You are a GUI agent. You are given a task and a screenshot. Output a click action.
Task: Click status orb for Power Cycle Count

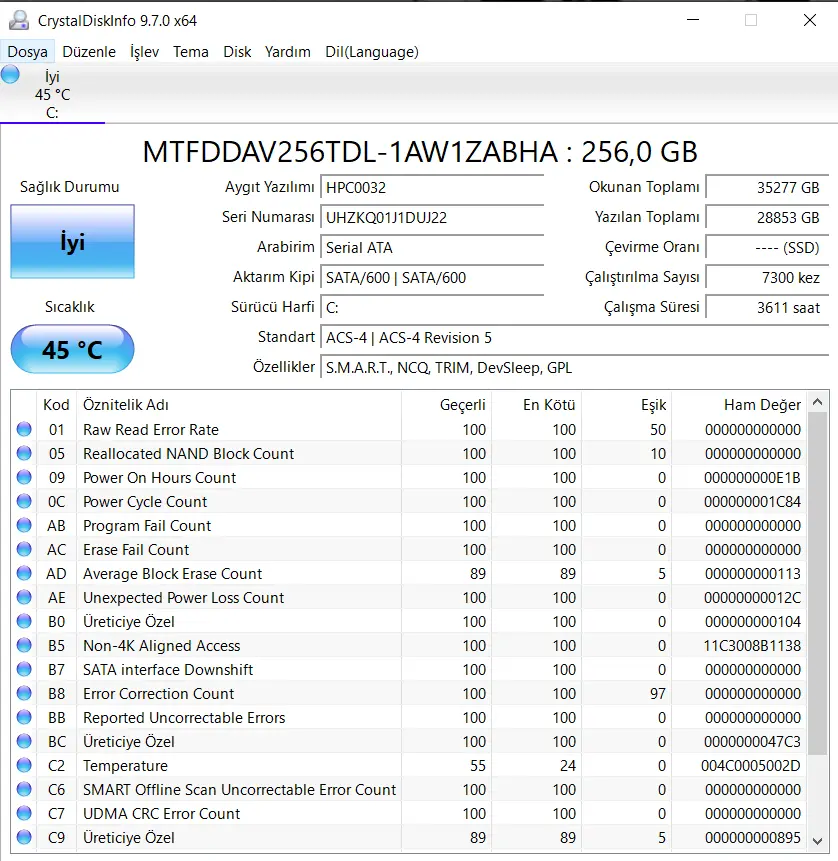pos(24,501)
